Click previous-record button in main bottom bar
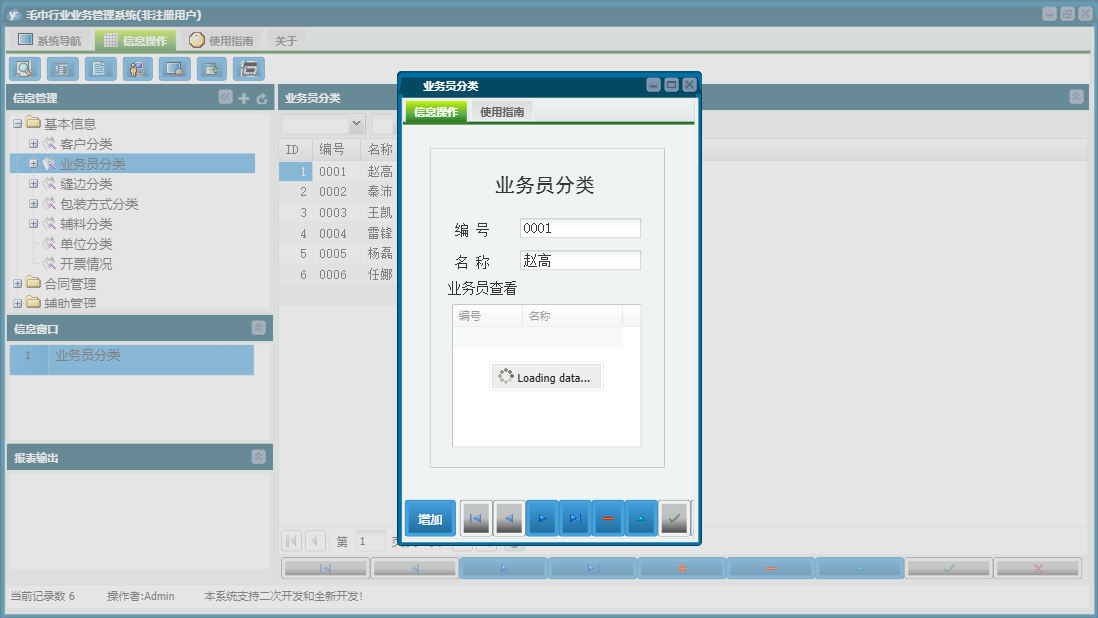1098x618 pixels. tap(415, 568)
